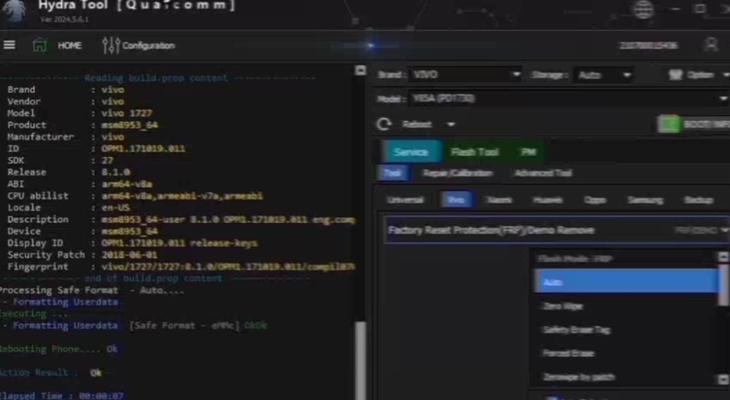
Task: Open the hamburger menu icon
Action: click(x=9, y=45)
